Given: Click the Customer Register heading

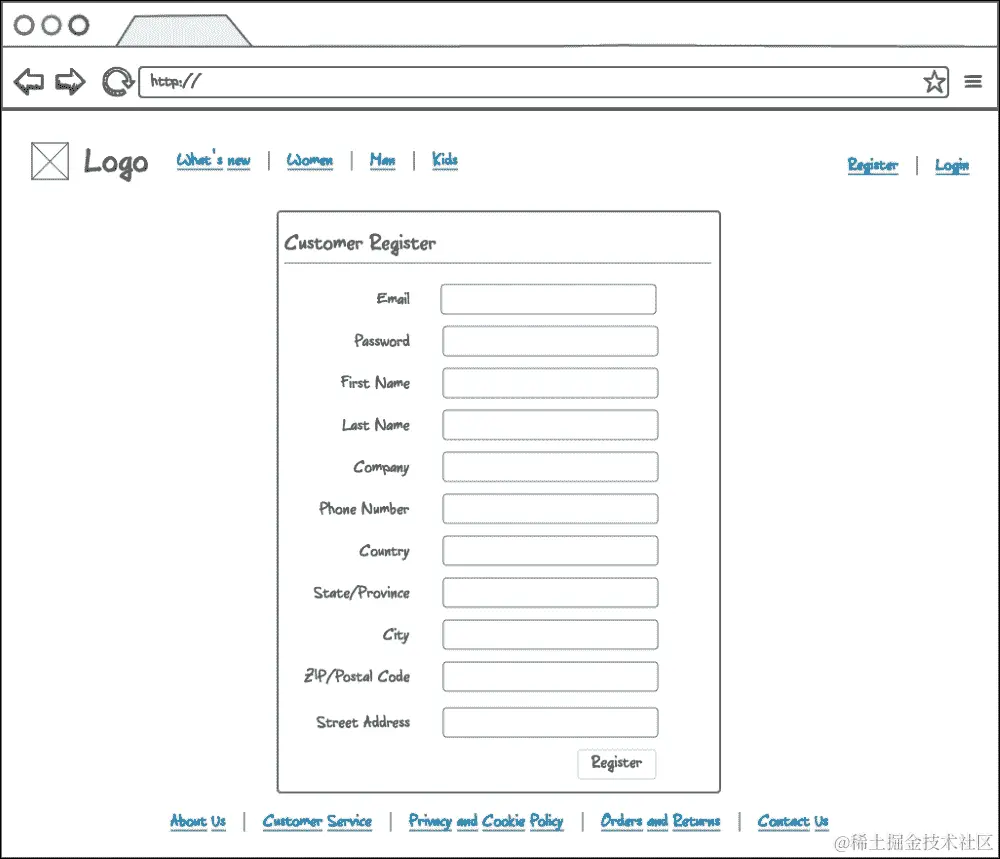Looking at the screenshot, I should pos(360,243).
